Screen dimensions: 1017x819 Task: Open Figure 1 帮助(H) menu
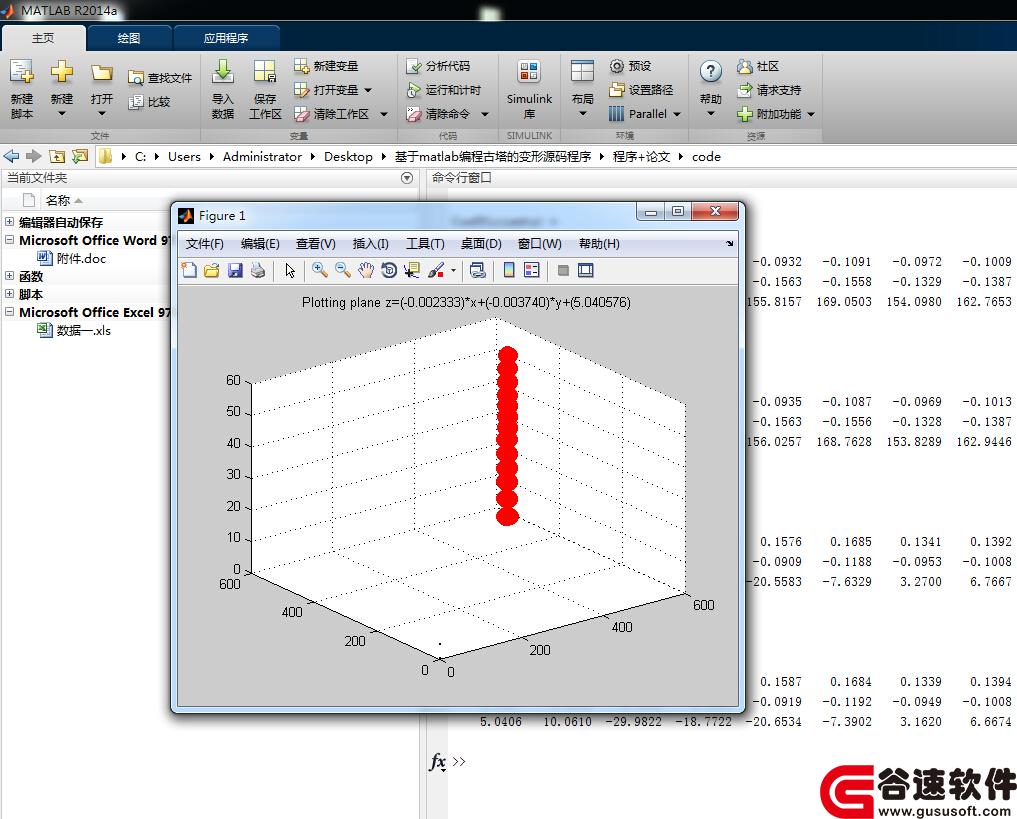coord(599,244)
